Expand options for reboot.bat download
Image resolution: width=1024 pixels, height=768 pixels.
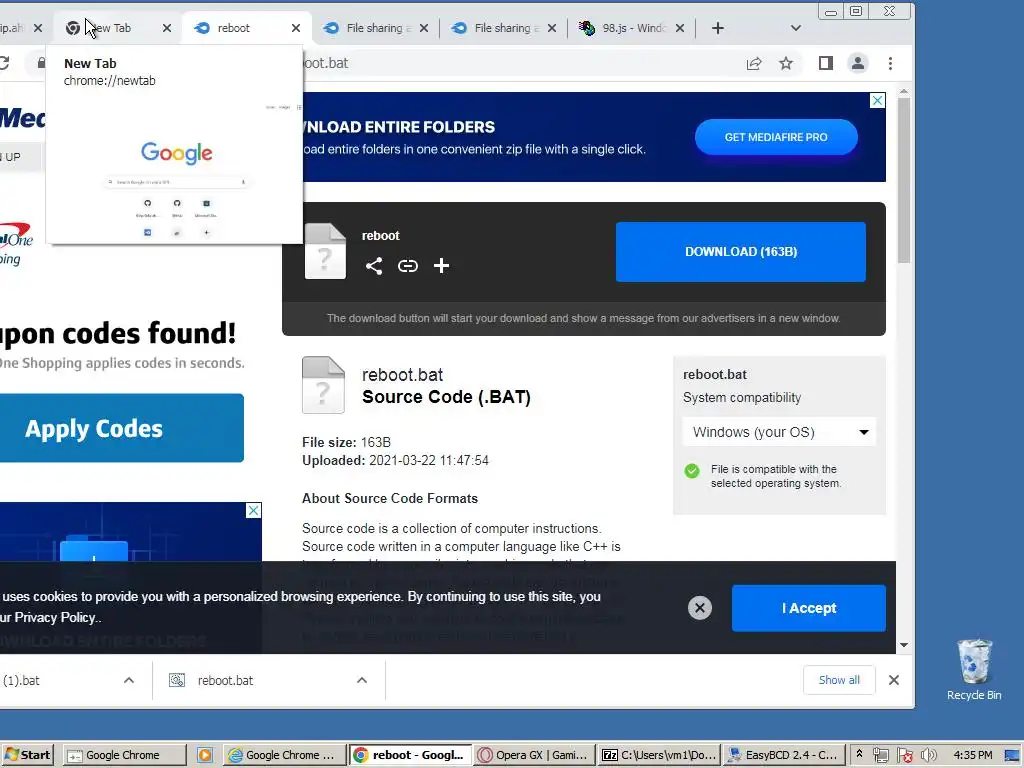[362, 680]
